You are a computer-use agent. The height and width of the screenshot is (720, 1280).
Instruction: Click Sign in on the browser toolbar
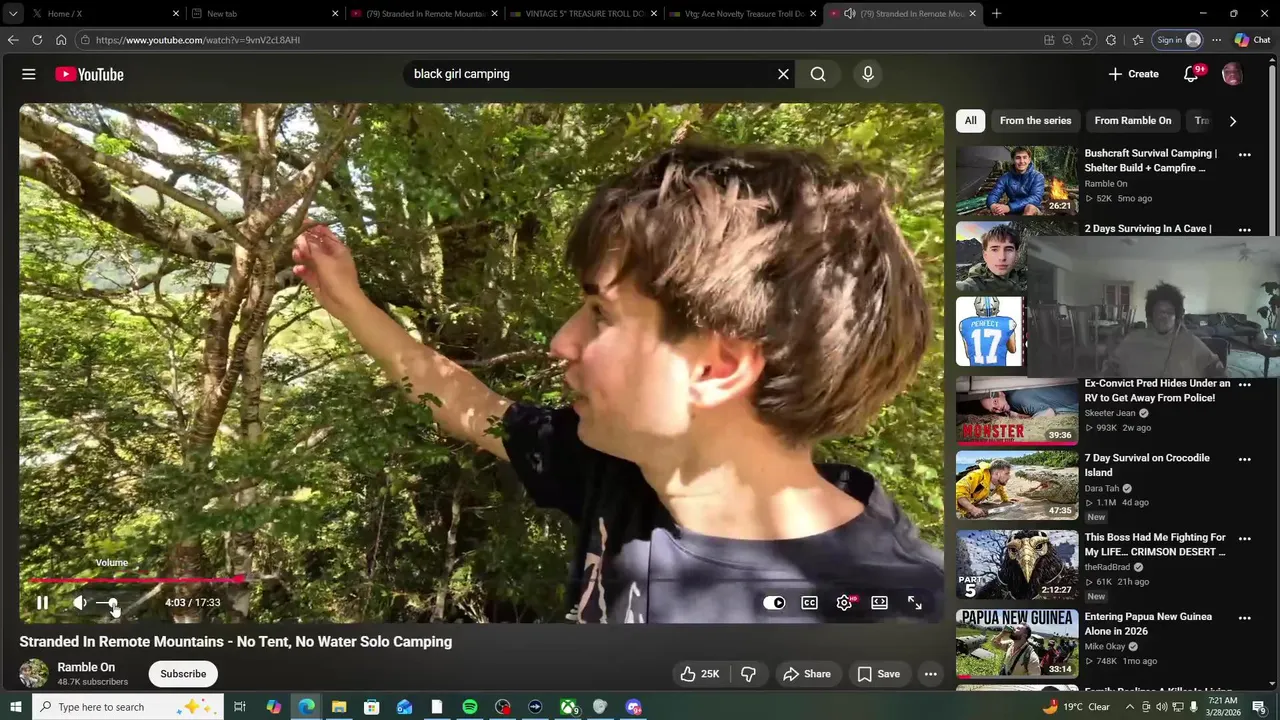pos(1179,40)
